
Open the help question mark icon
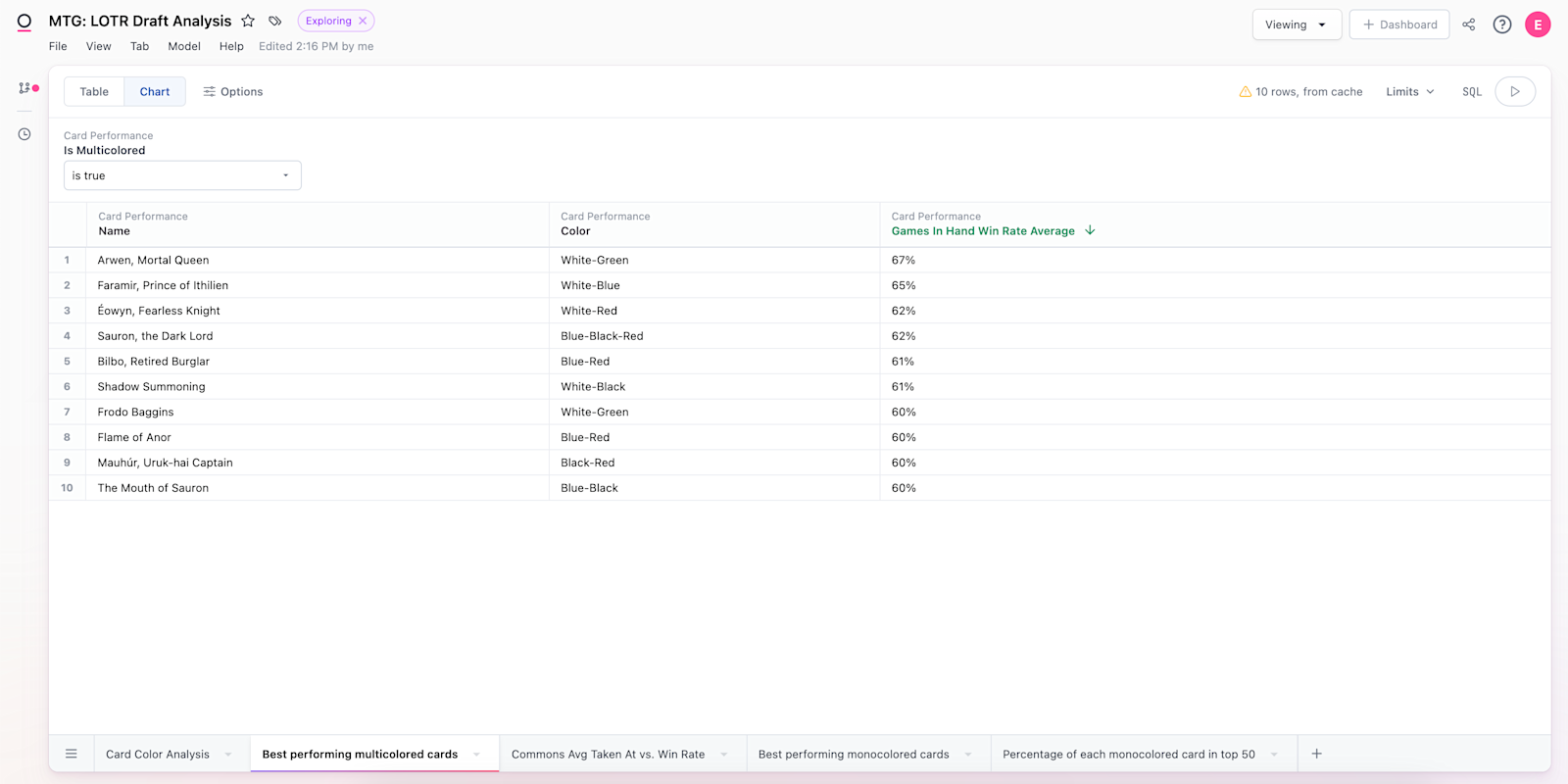(1501, 24)
